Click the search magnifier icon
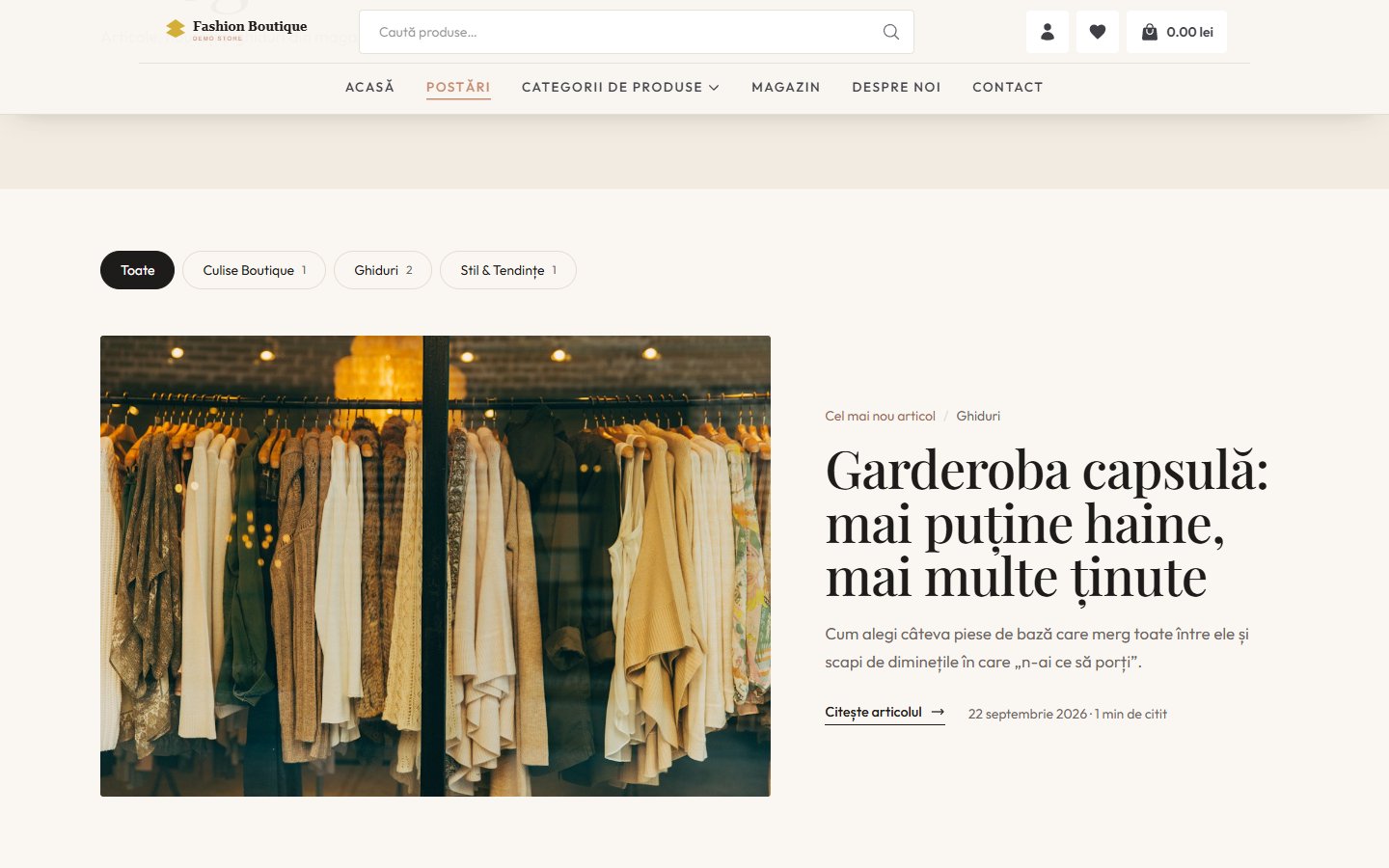This screenshot has height=868, width=1389. pyautogui.click(x=891, y=32)
